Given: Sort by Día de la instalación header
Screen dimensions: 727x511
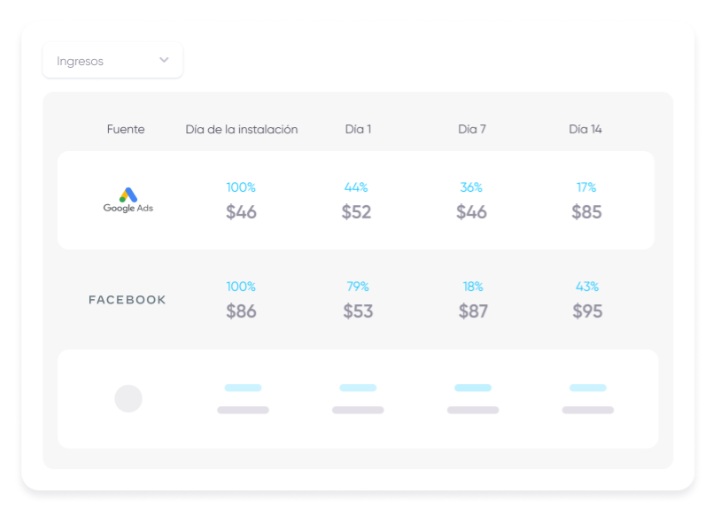Looking at the screenshot, I should click(x=241, y=129).
